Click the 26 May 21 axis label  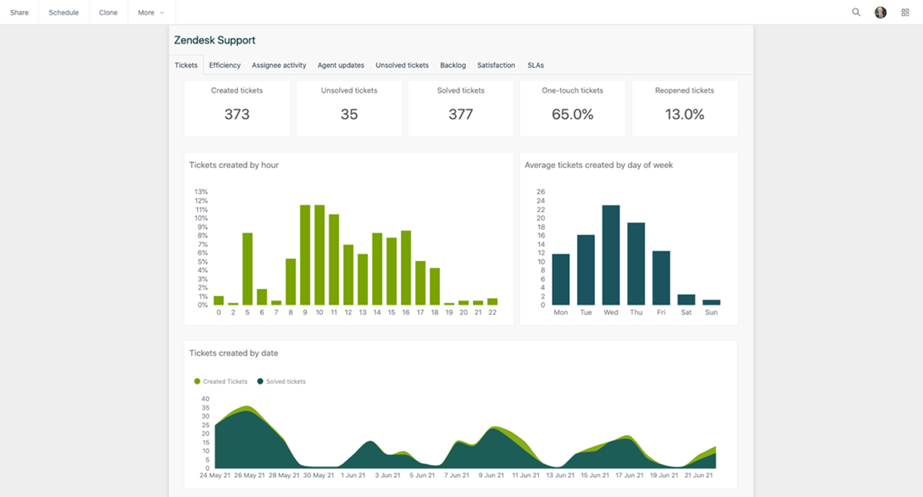[250, 475]
